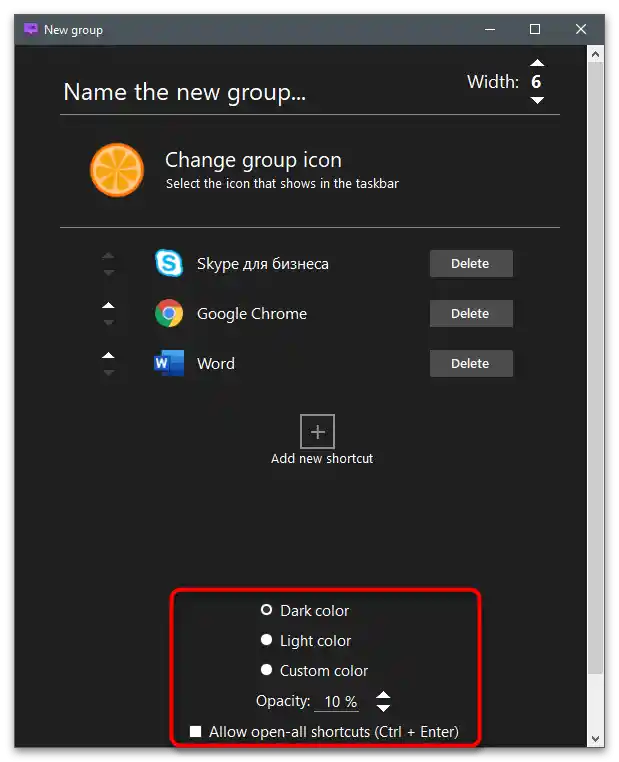Decrease Width with the down arrow

(x=537, y=100)
